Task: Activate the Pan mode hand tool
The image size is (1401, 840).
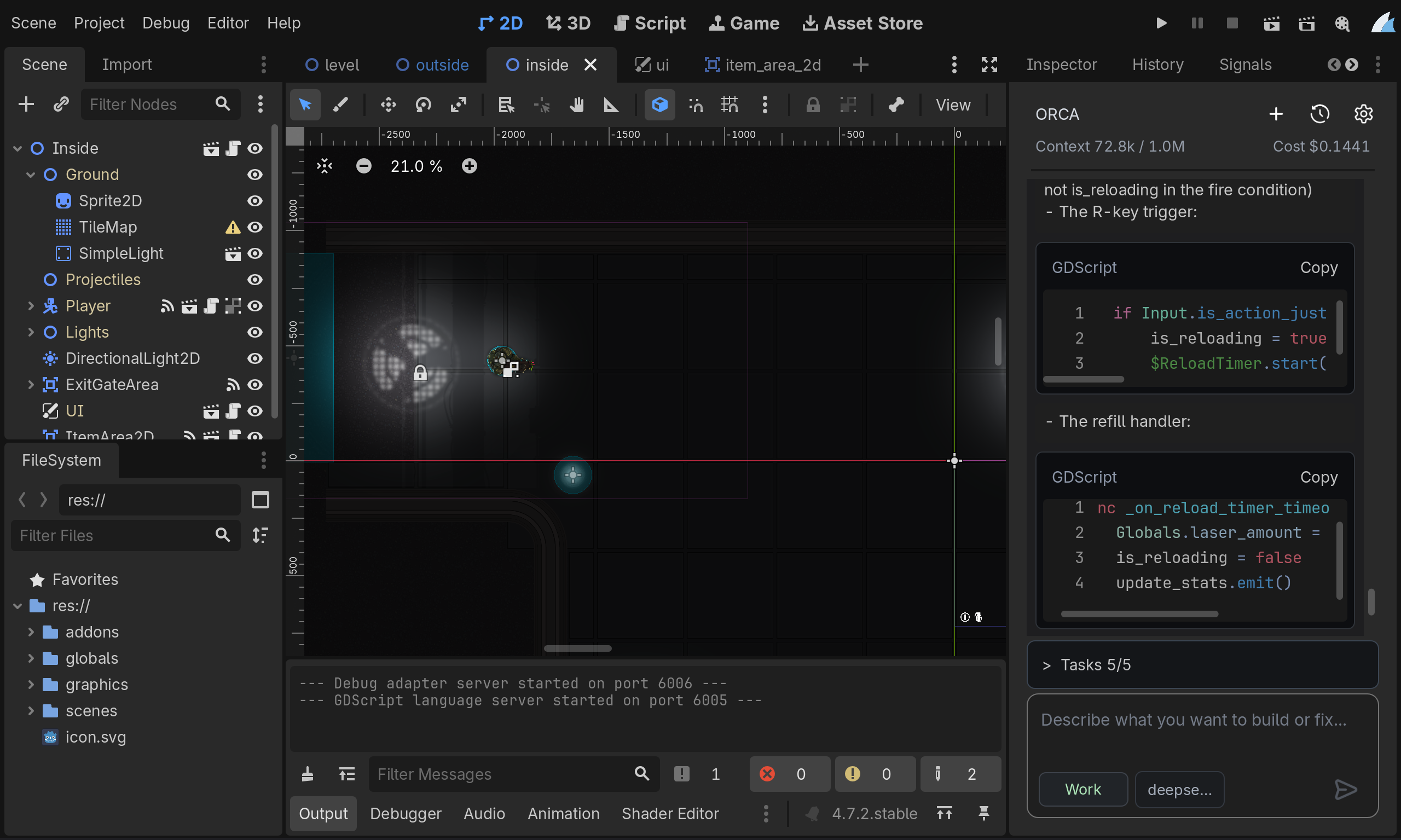Action: pyautogui.click(x=576, y=105)
